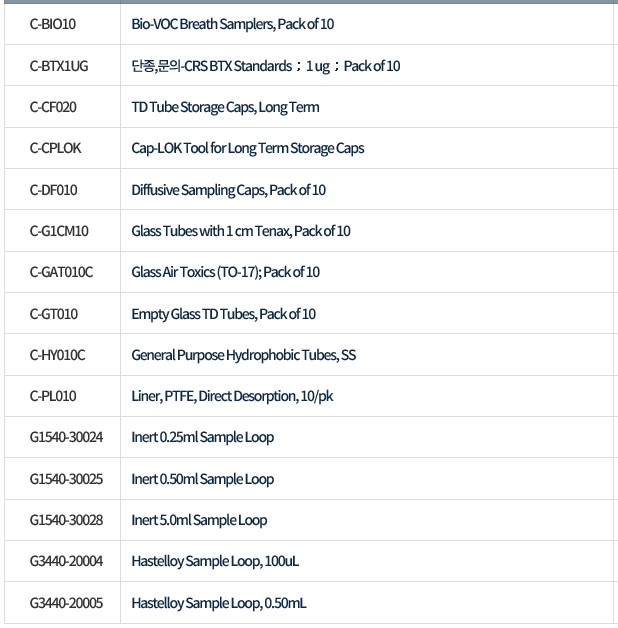Open Inert 0.50ml Sample Loop item
The height and width of the screenshot is (628, 618).
pyautogui.click(x=202, y=479)
